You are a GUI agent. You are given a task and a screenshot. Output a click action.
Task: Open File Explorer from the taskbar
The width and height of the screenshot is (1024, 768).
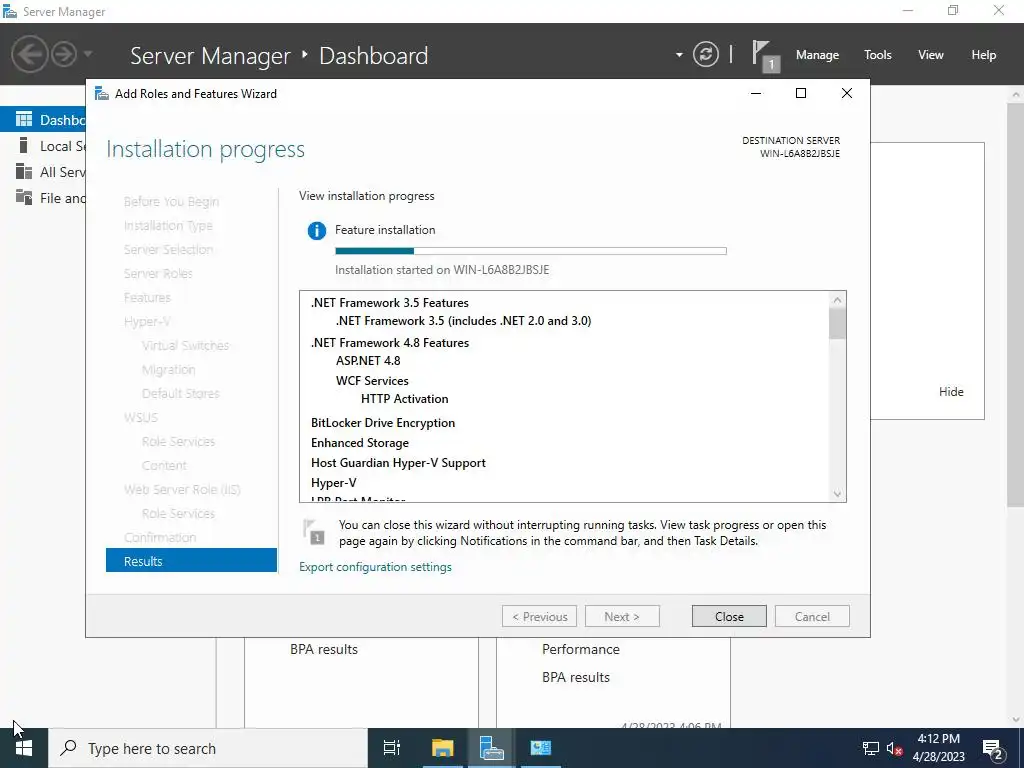442,748
